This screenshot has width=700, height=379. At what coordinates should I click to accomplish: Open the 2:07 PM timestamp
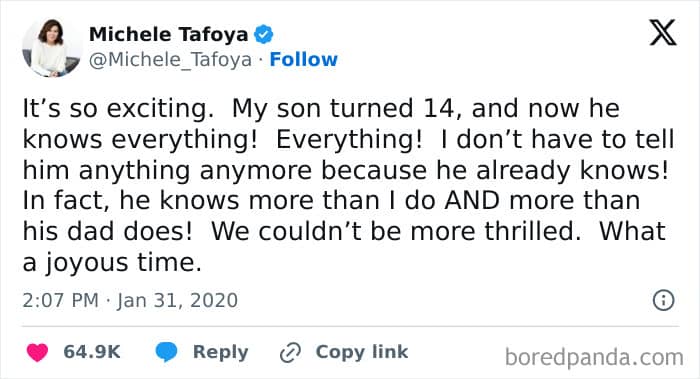coord(60,300)
